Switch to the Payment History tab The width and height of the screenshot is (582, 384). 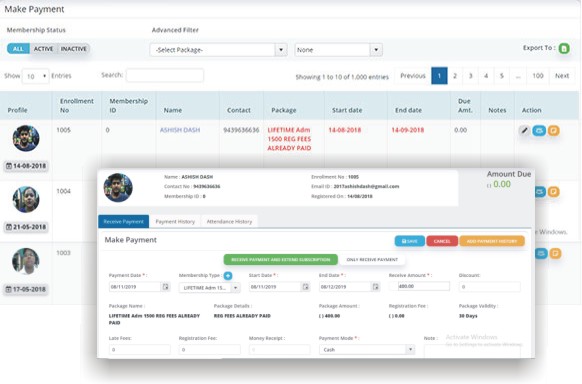click(175, 221)
